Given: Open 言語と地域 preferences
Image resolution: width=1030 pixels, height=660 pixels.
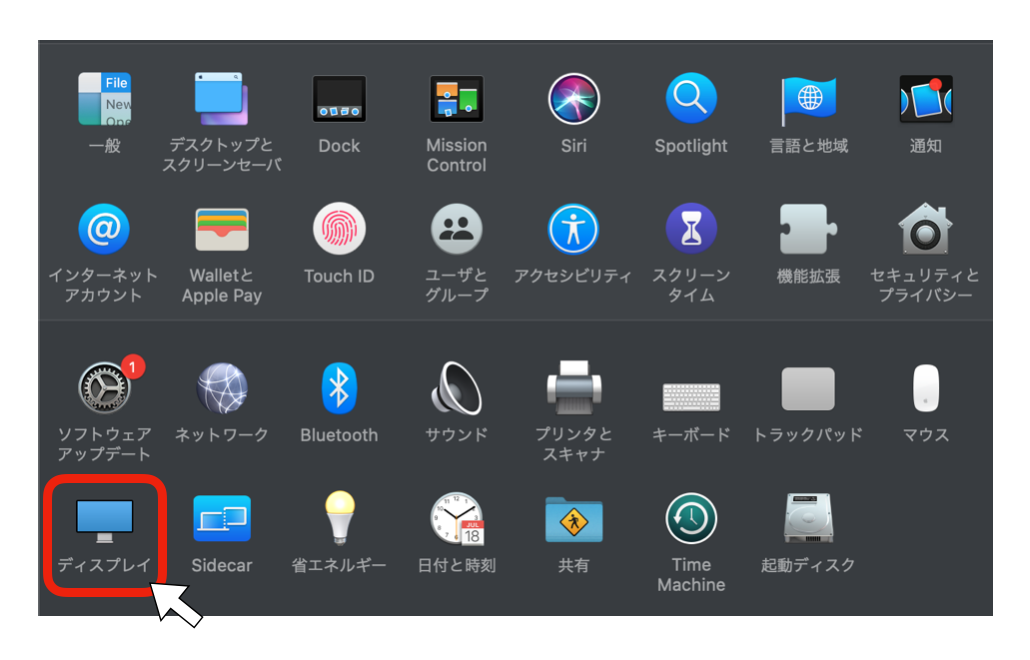Looking at the screenshot, I should tap(809, 100).
